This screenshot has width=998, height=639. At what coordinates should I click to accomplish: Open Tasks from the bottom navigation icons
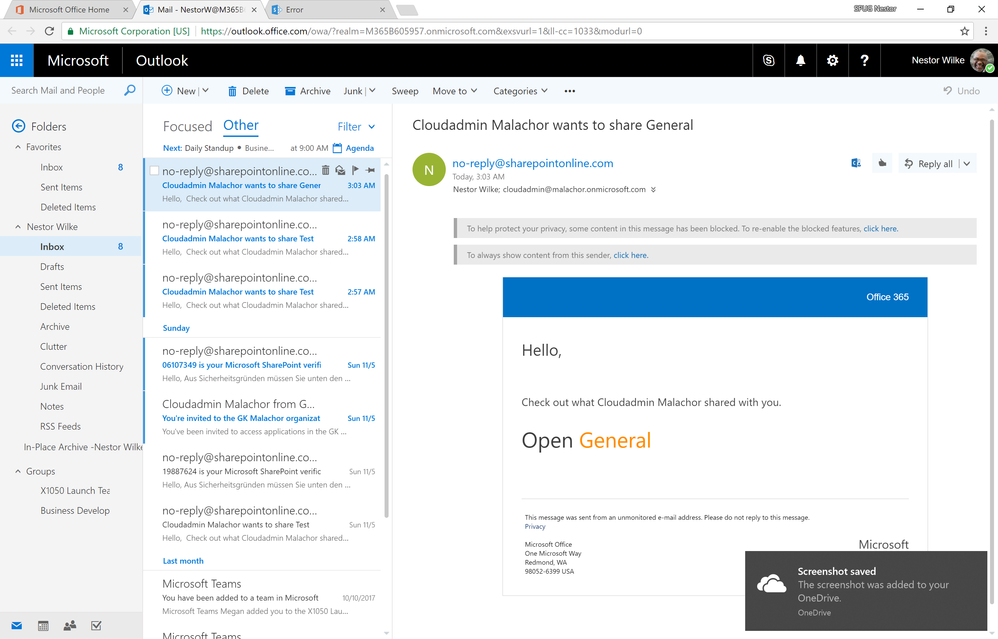(x=96, y=626)
